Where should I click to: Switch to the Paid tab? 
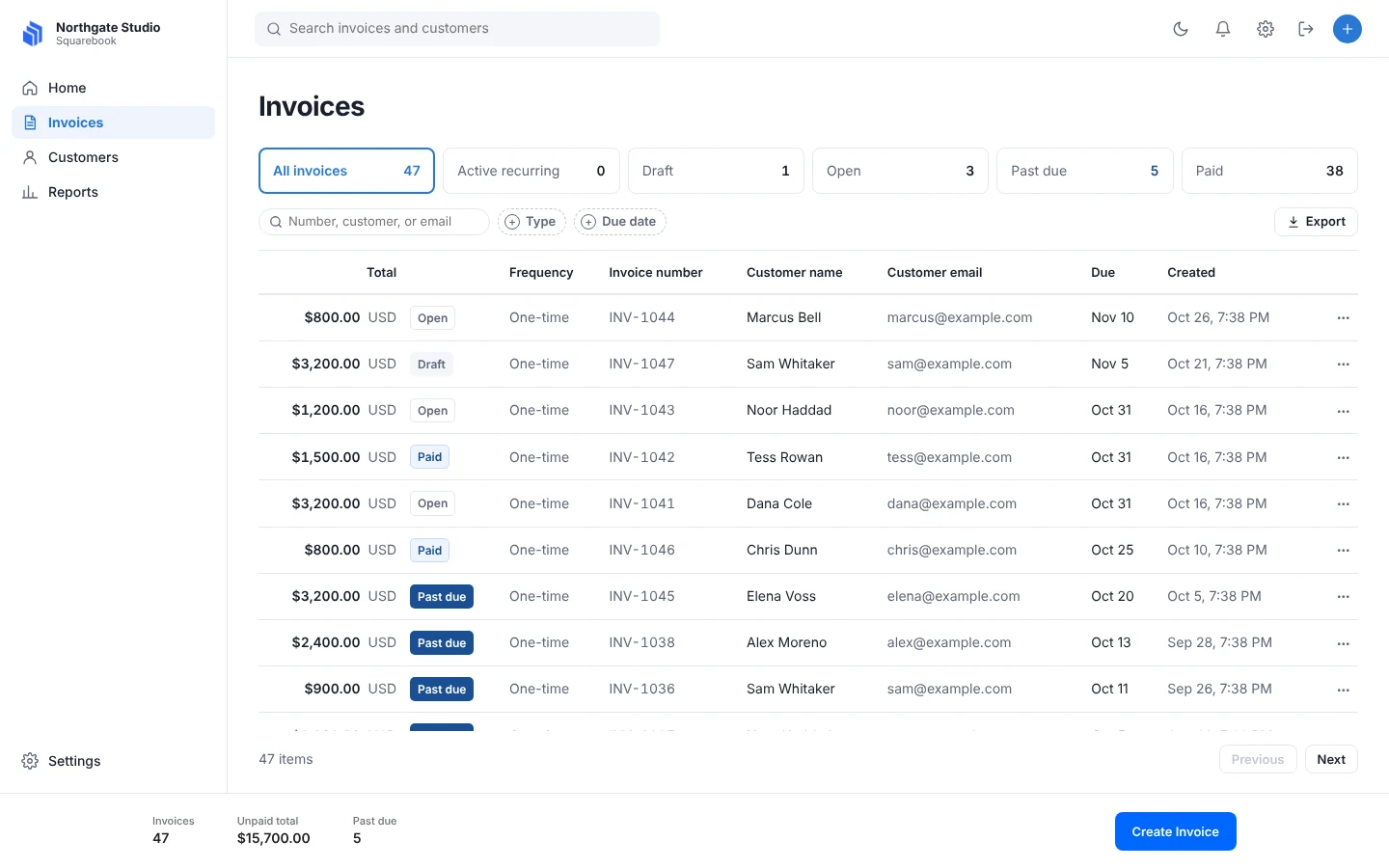point(1269,171)
